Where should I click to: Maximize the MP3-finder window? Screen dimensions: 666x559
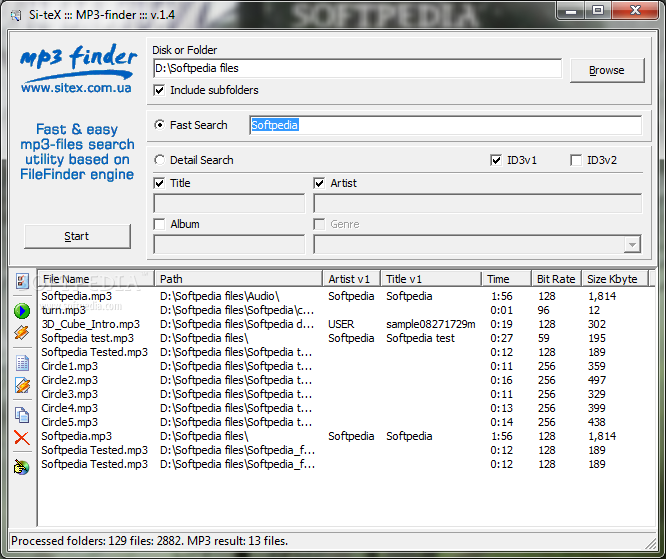598,10
